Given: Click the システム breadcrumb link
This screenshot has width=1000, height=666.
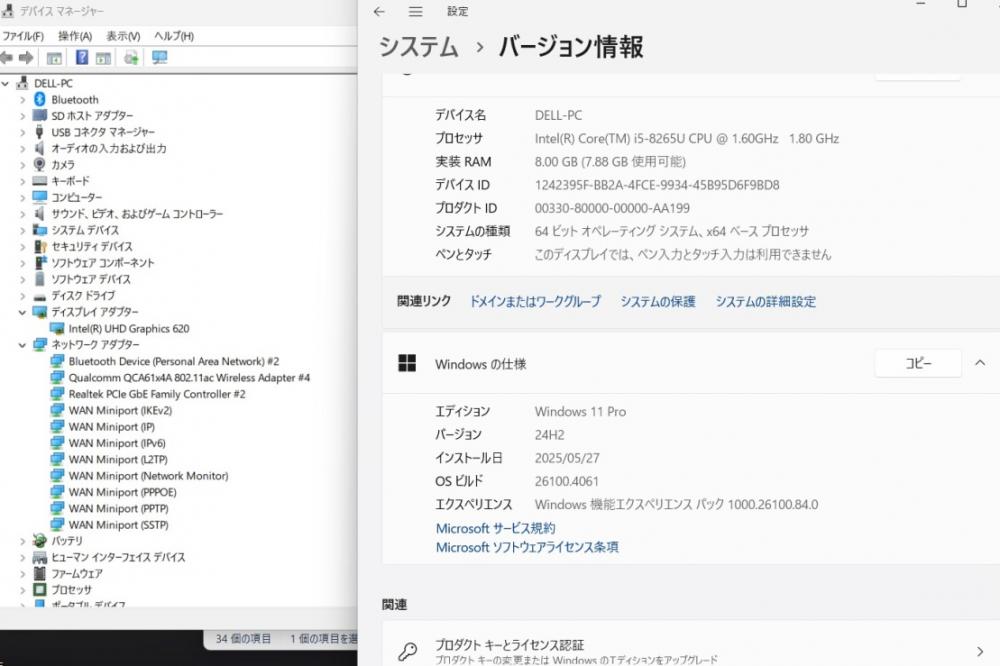Looking at the screenshot, I should (418, 47).
